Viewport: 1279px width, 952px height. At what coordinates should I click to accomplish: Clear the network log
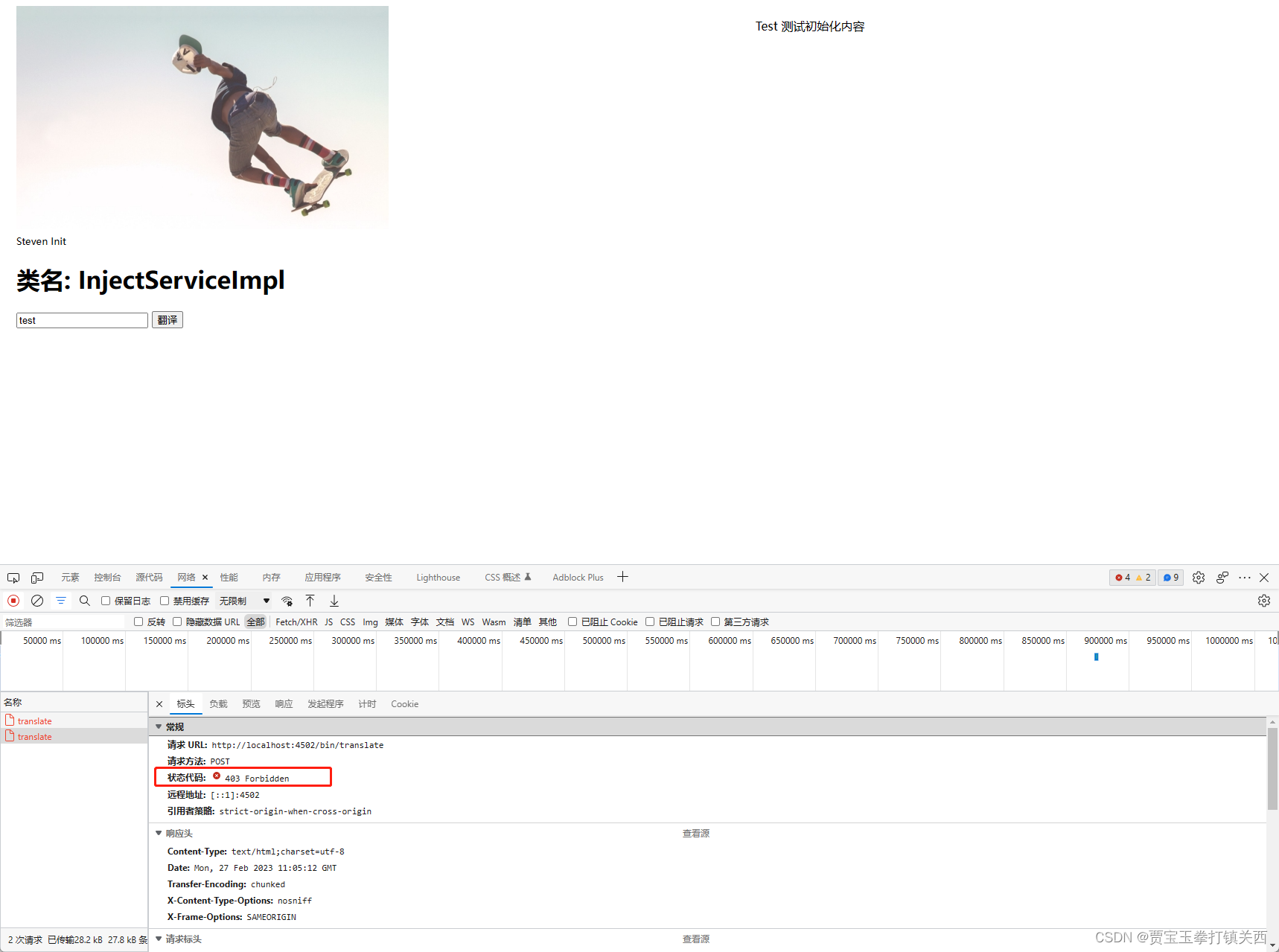coord(37,601)
